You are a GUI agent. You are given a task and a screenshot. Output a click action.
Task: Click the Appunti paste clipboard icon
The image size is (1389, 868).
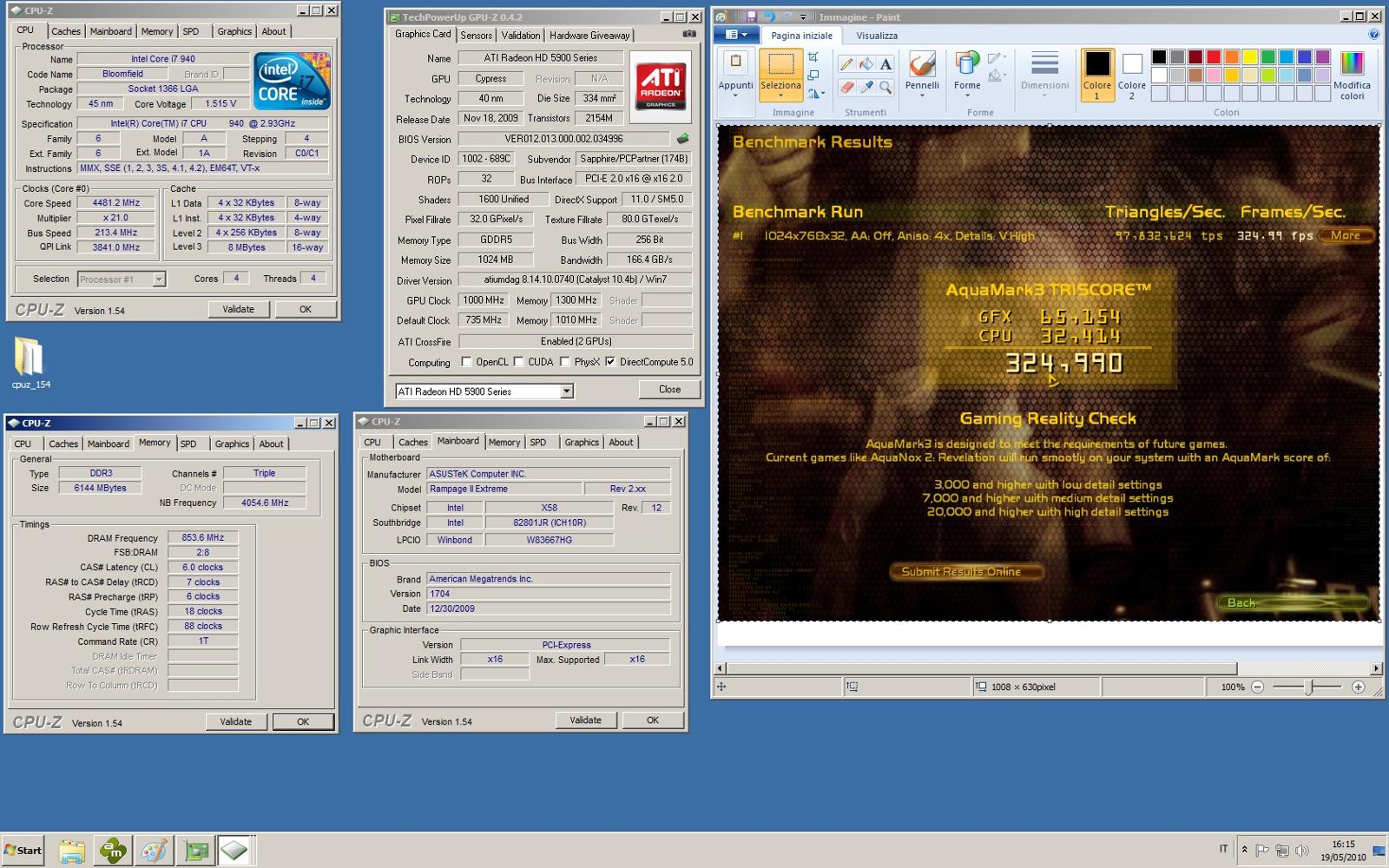pos(735,62)
